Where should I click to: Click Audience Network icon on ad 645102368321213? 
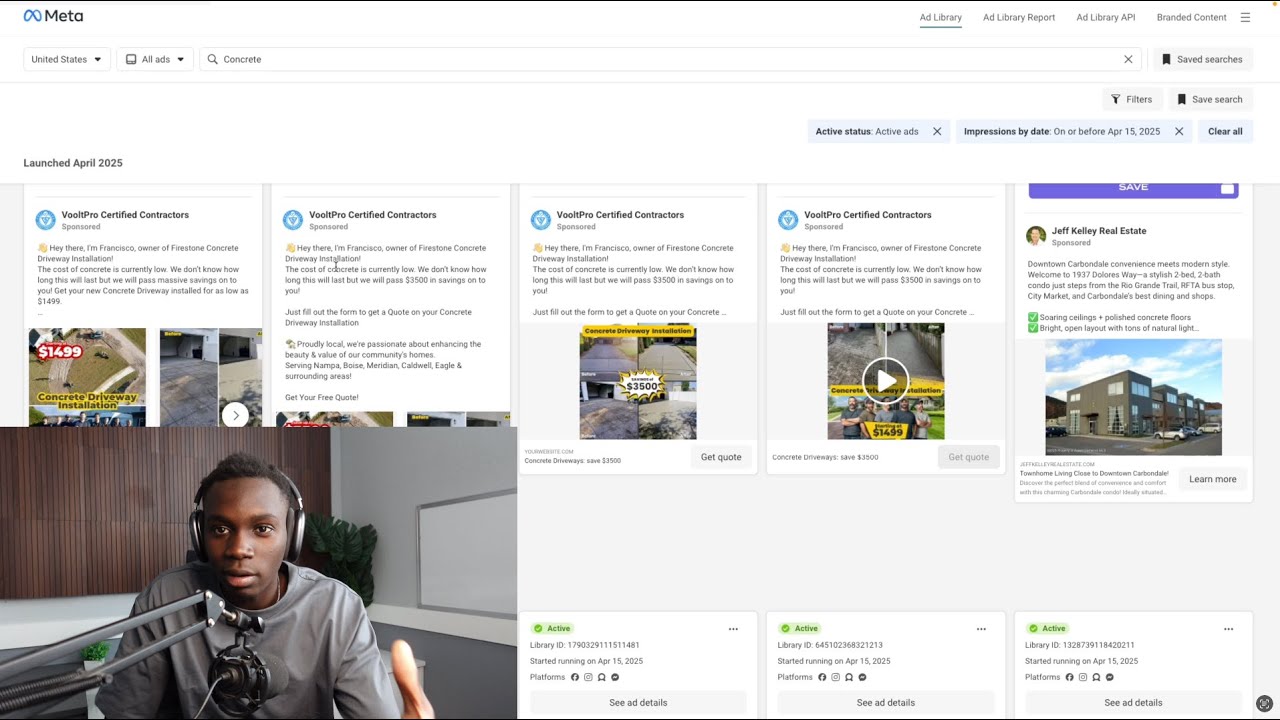pos(849,677)
